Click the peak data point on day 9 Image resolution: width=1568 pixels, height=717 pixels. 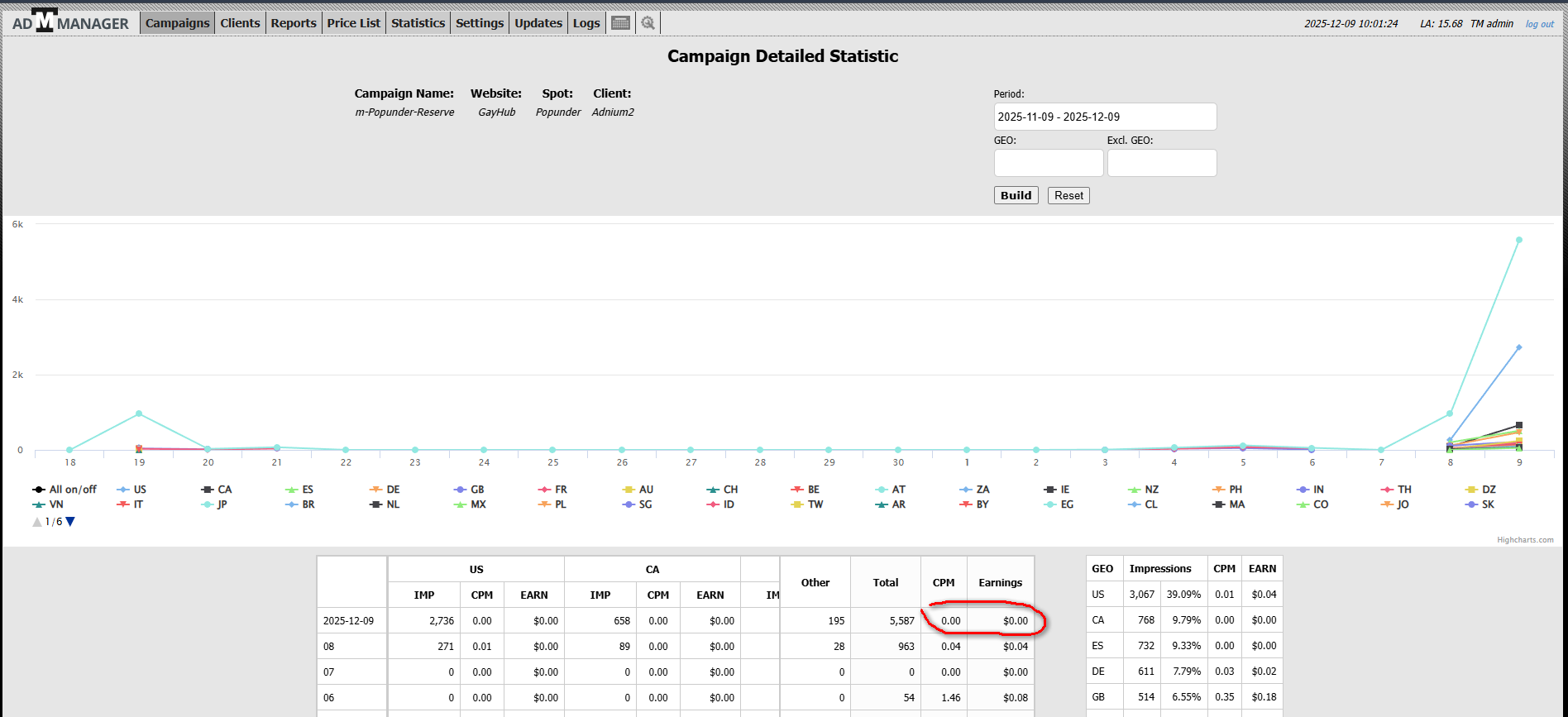1518,240
